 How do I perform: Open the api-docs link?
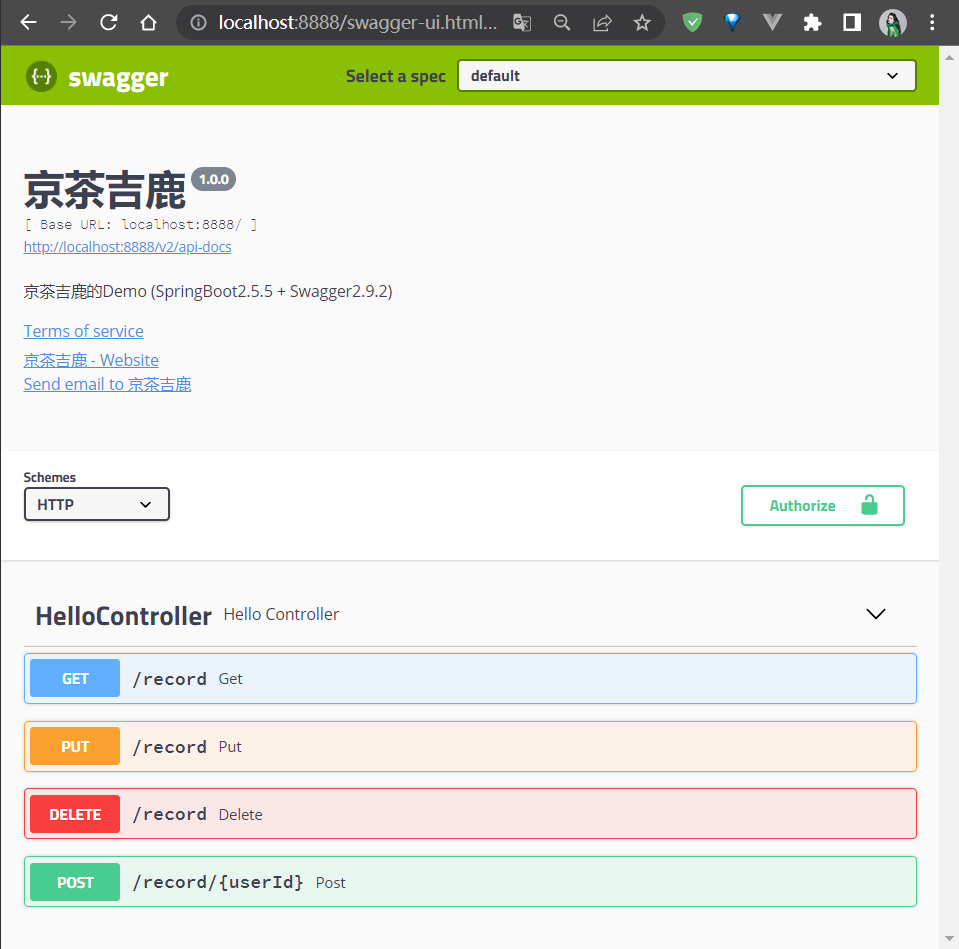click(x=127, y=247)
